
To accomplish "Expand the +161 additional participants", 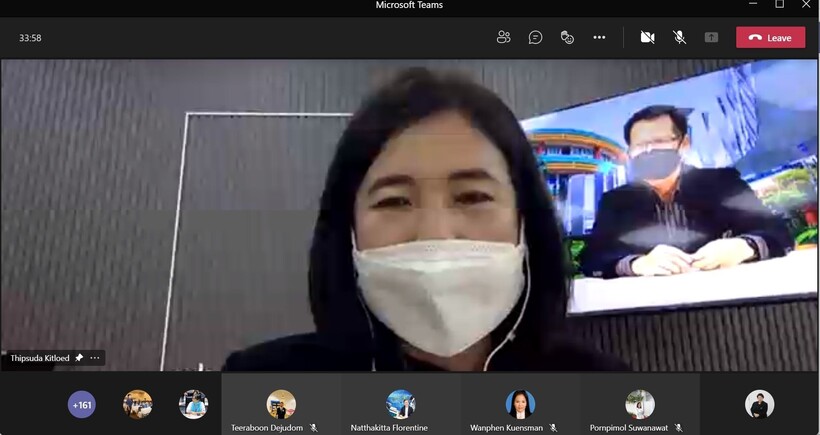I will click(x=81, y=405).
